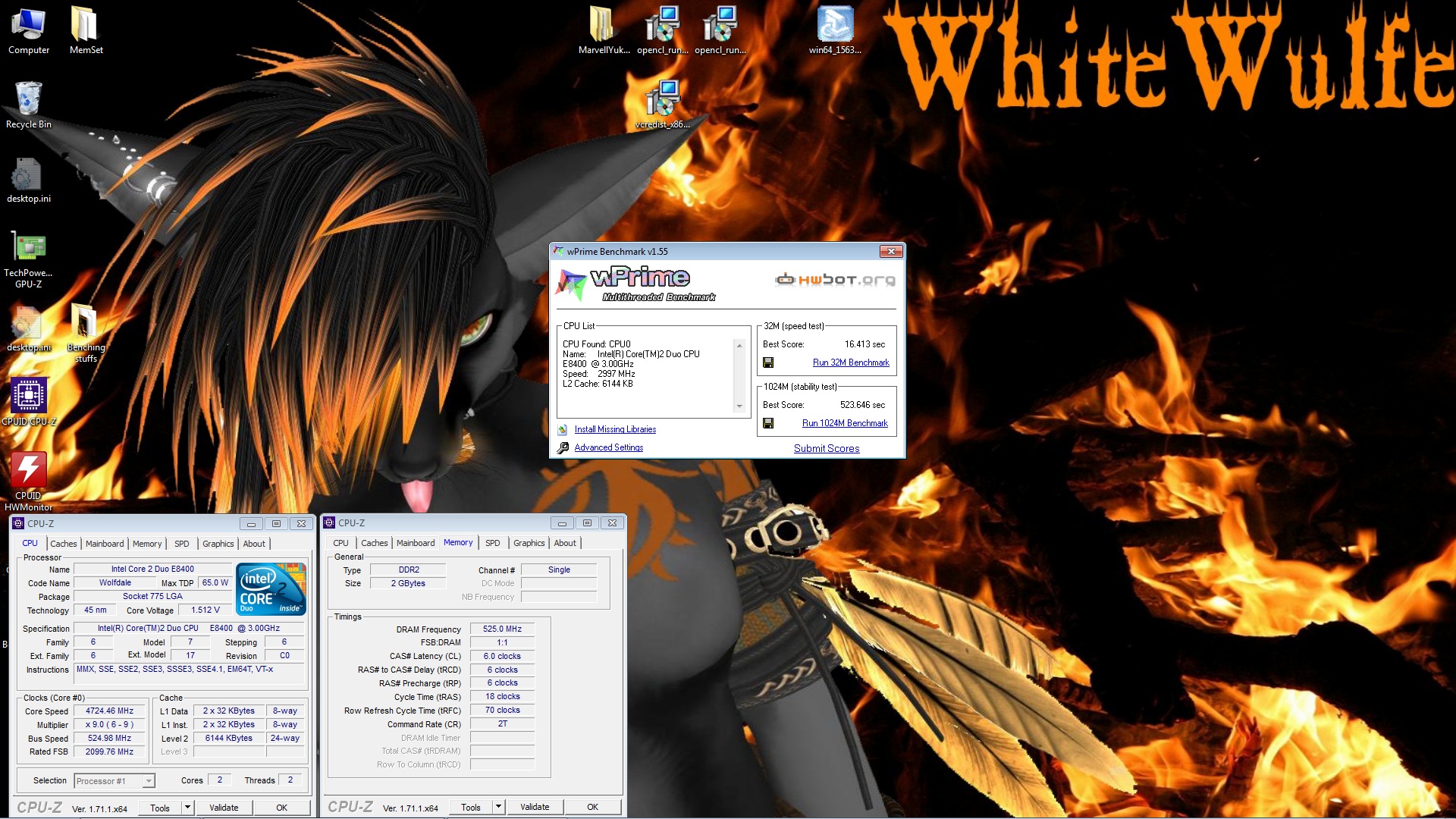The width and height of the screenshot is (1456, 819).
Task: Open Graphics tab in right CPU-Z window
Action: [x=529, y=543]
